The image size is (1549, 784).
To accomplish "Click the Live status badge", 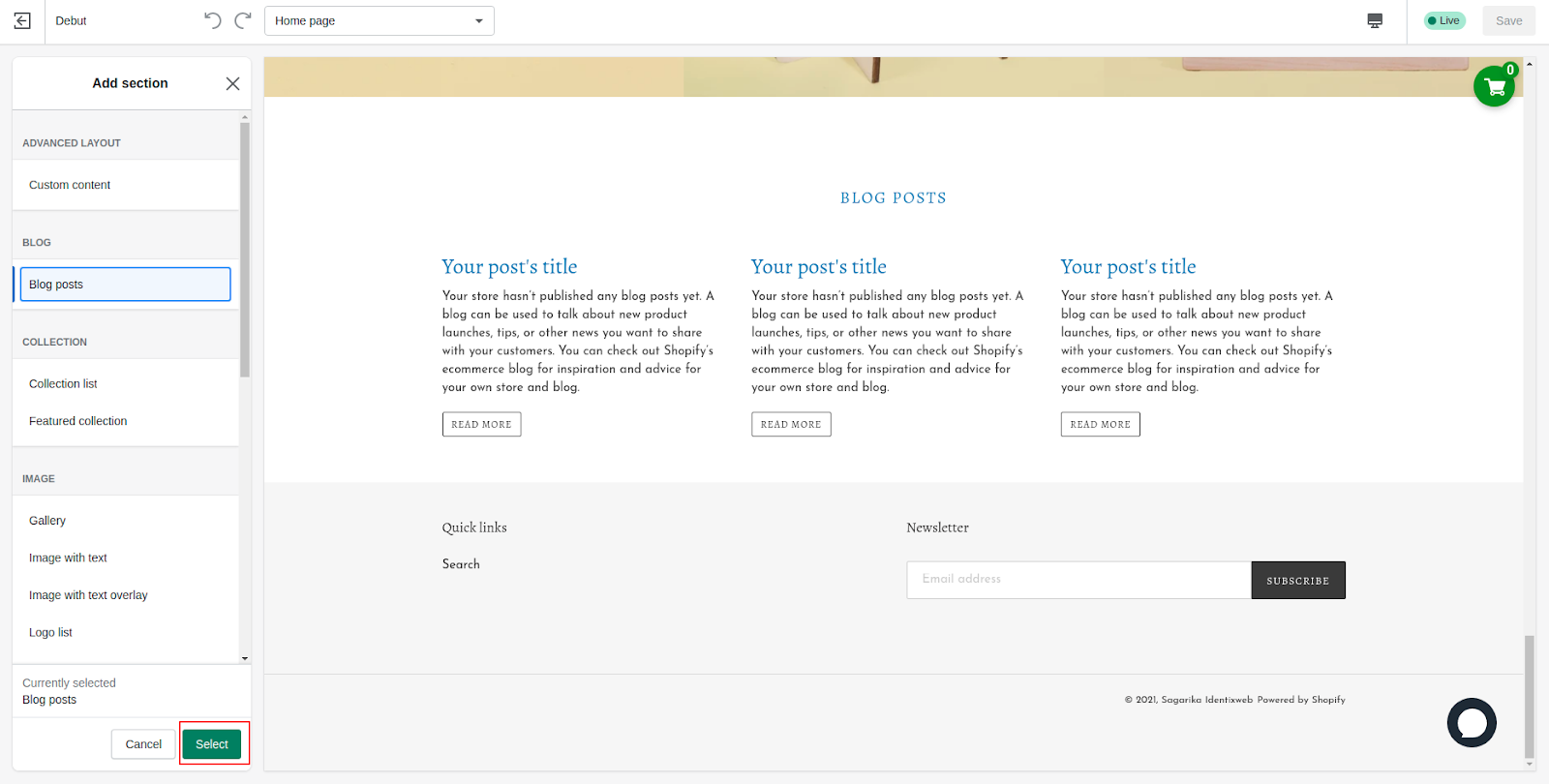I will (x=1444, y=20).
